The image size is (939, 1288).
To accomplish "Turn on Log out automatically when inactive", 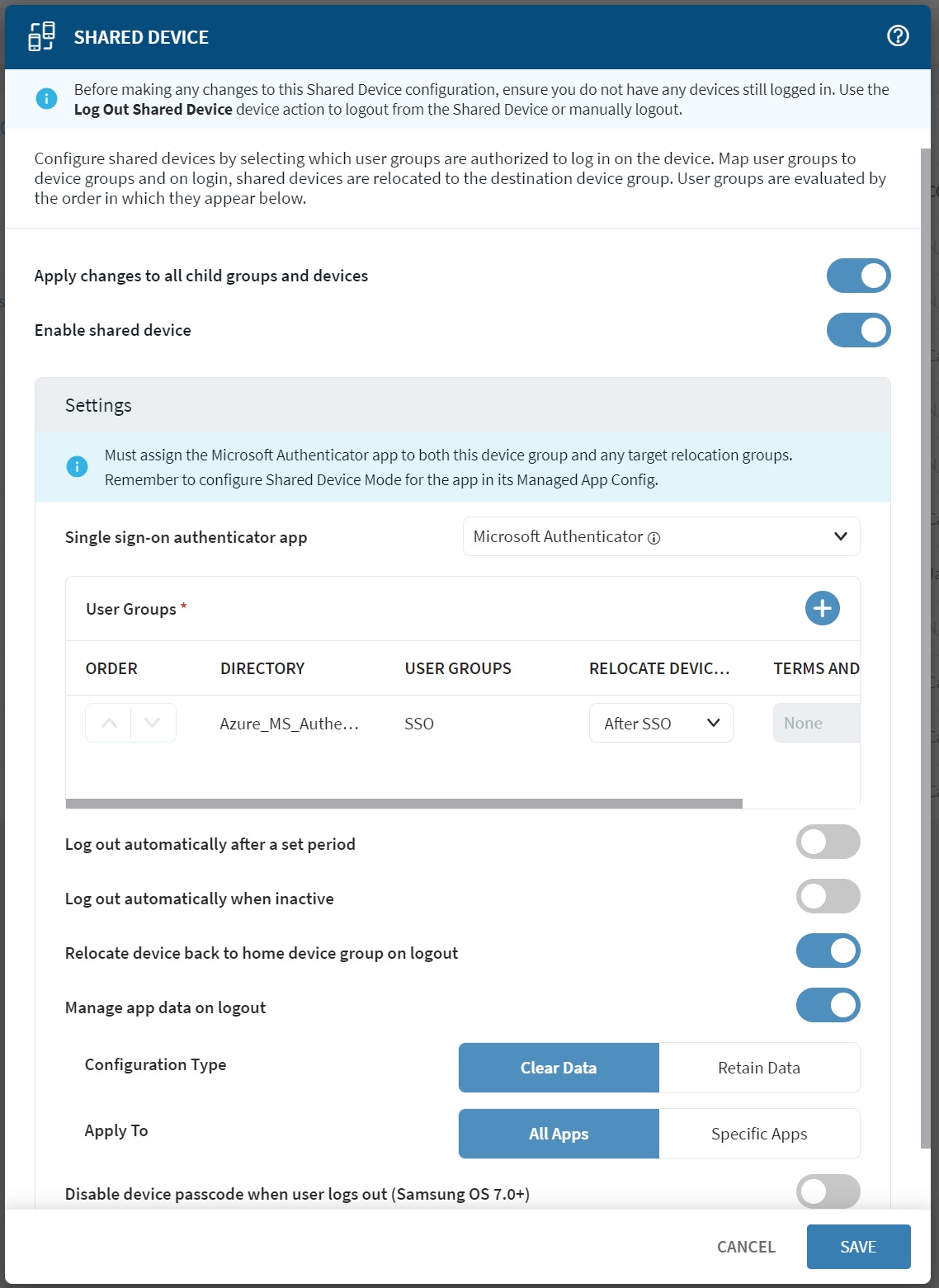I will point(828,896).
